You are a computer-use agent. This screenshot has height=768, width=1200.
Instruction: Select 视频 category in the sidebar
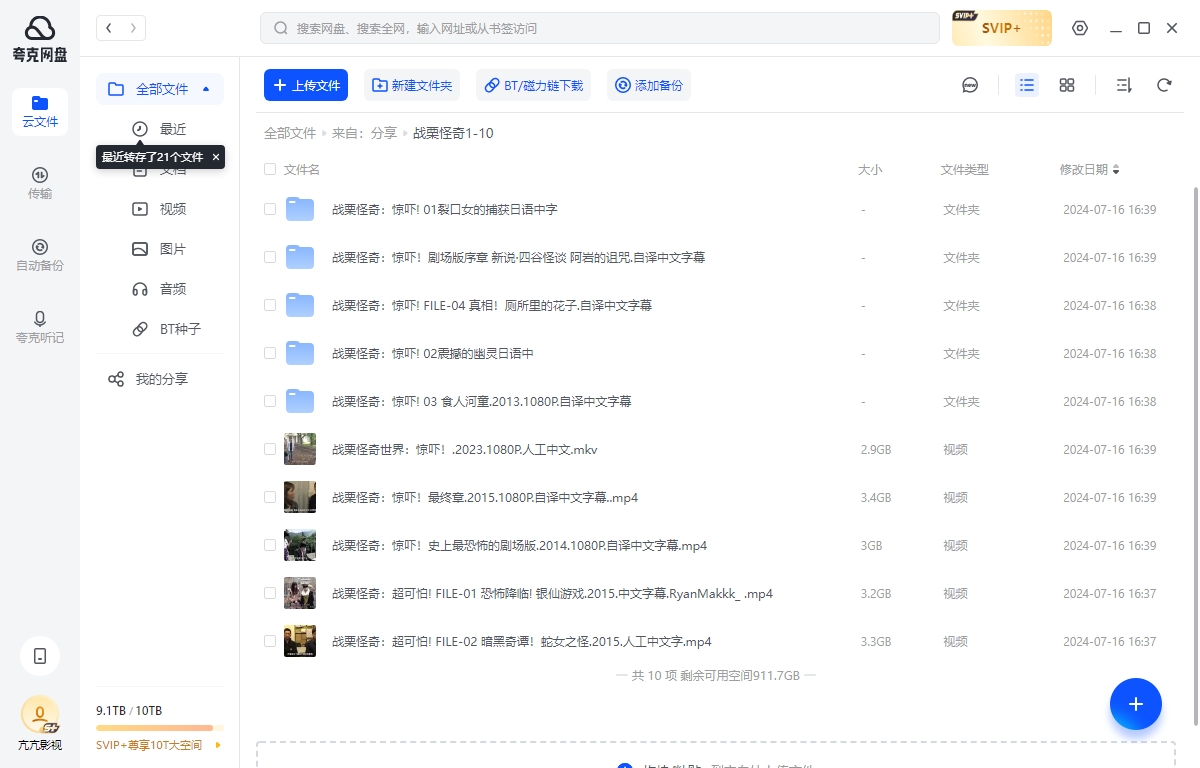tap(172, 209)
